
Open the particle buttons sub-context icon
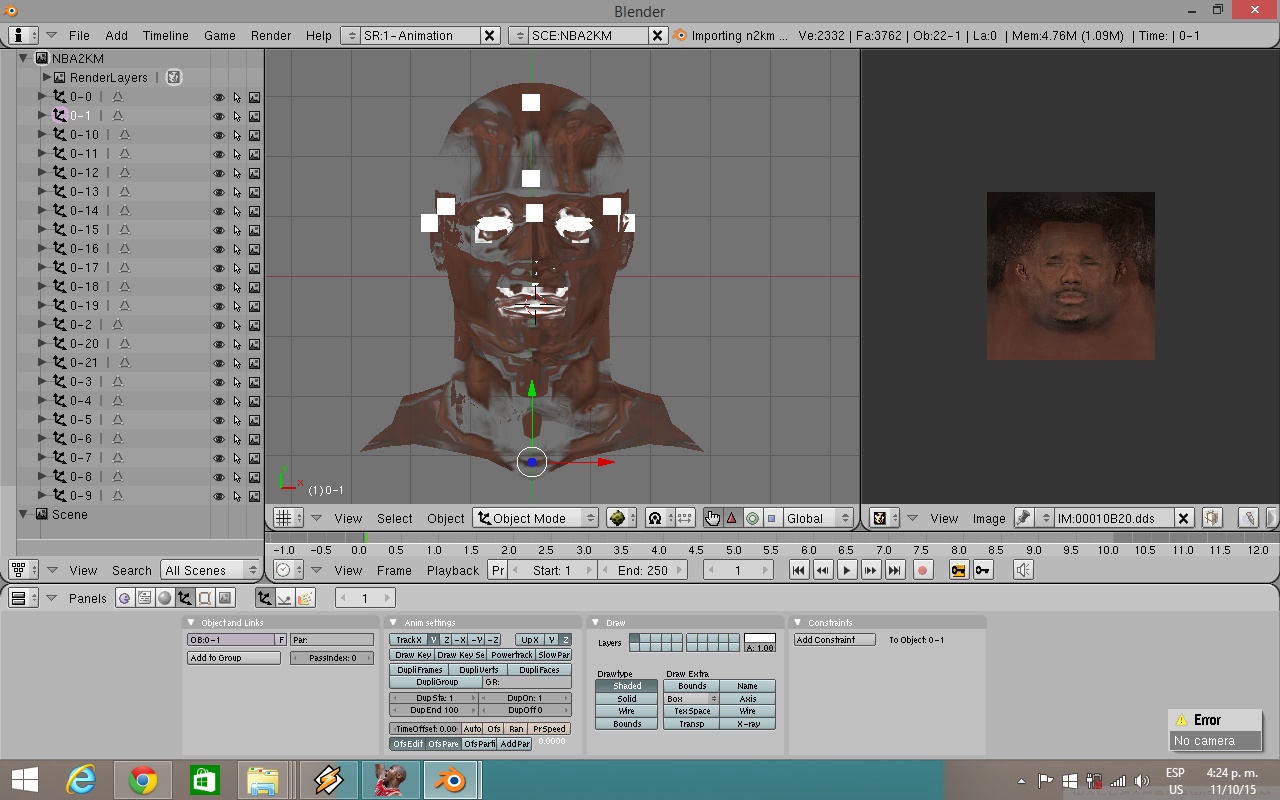click(x=305, y=598)
